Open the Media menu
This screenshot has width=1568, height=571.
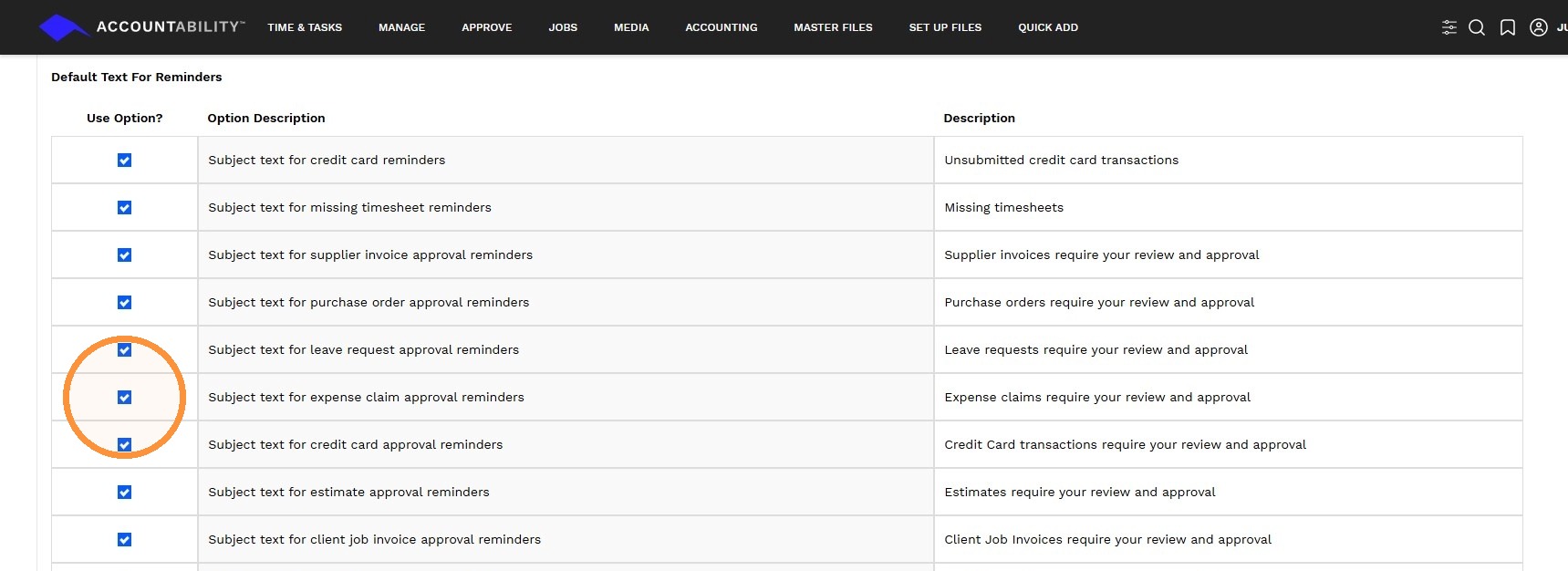click(631, 27)
